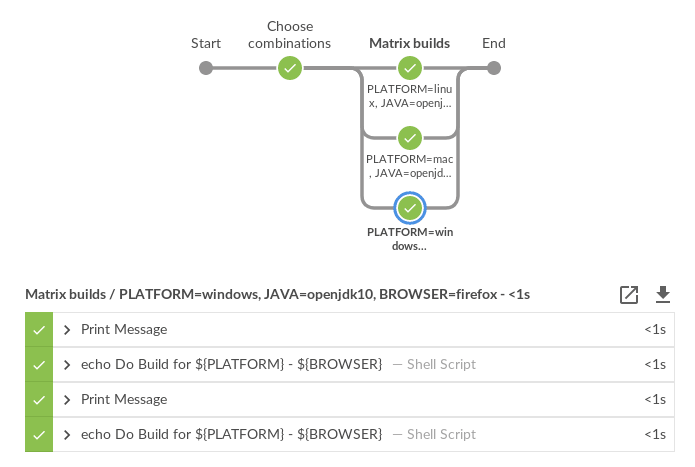The width and height of the screenshot is (695, 467).
Task: Click the Matrix builds / PLATFORM=windows steps header
Action: pyautogui.click(x=277, y=294)
